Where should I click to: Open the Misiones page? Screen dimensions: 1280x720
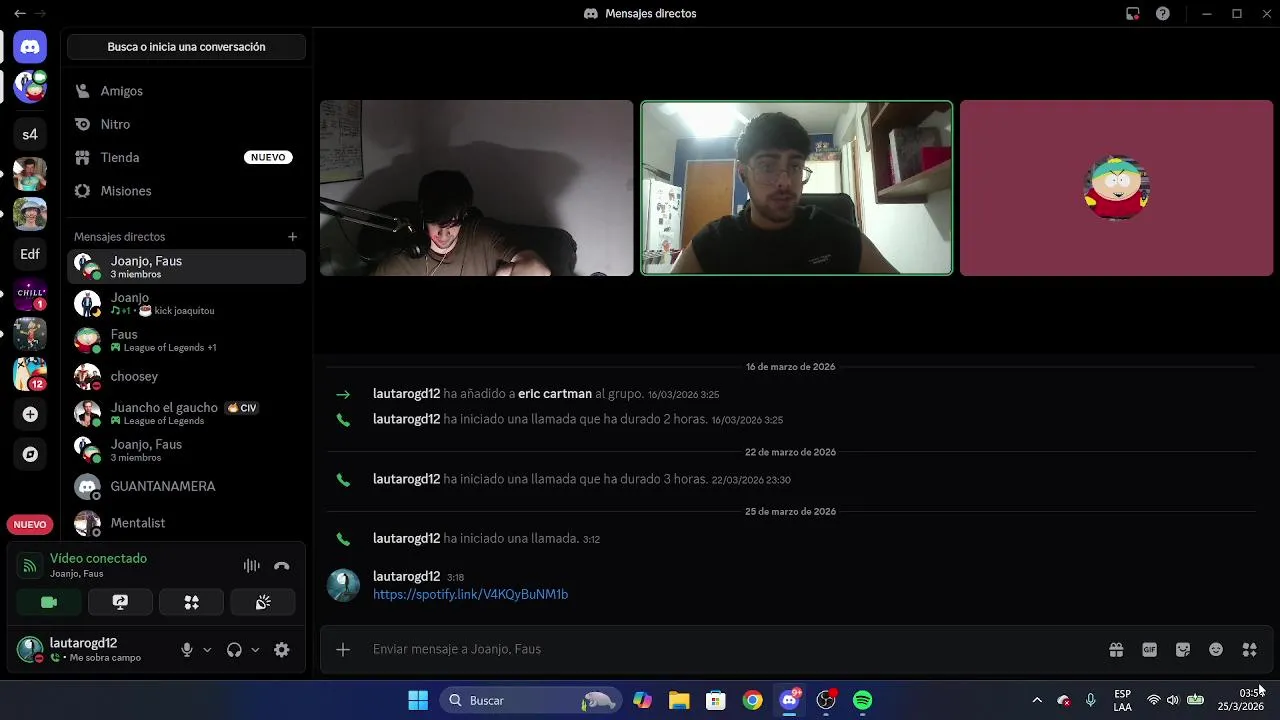click(186, 191)
